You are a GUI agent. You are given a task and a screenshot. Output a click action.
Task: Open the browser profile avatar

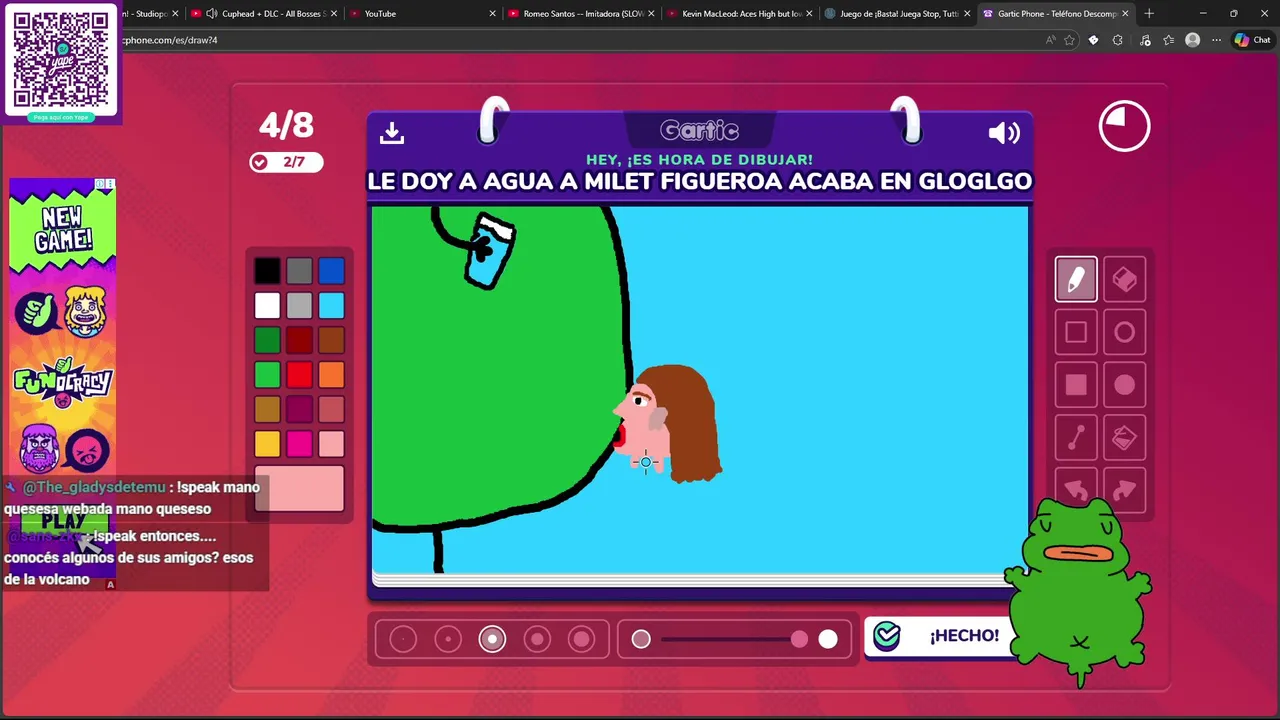click(1192, 40)
